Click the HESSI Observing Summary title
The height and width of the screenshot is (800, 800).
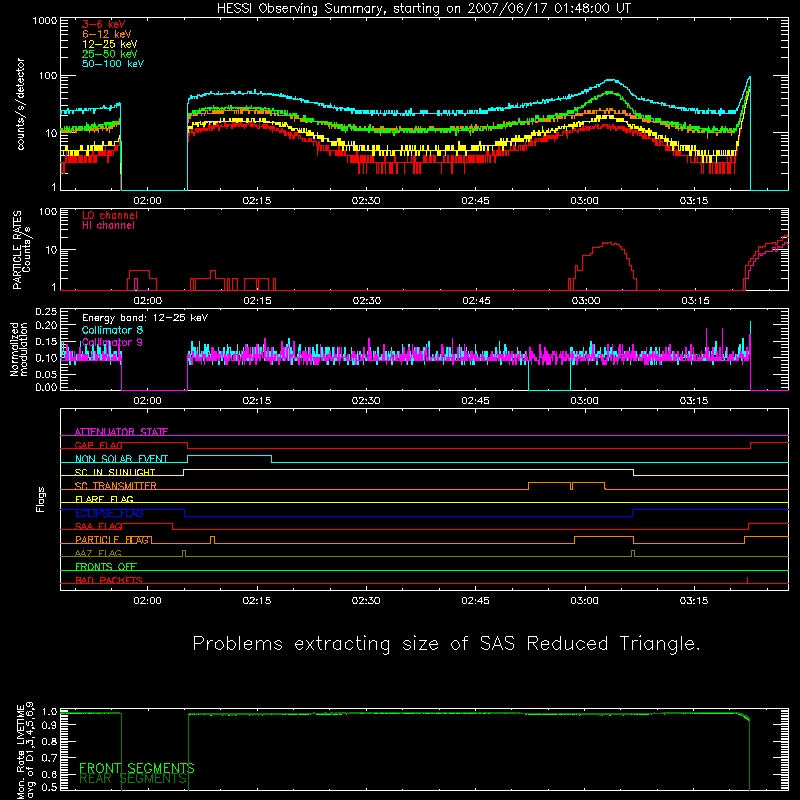pos(423,9)
